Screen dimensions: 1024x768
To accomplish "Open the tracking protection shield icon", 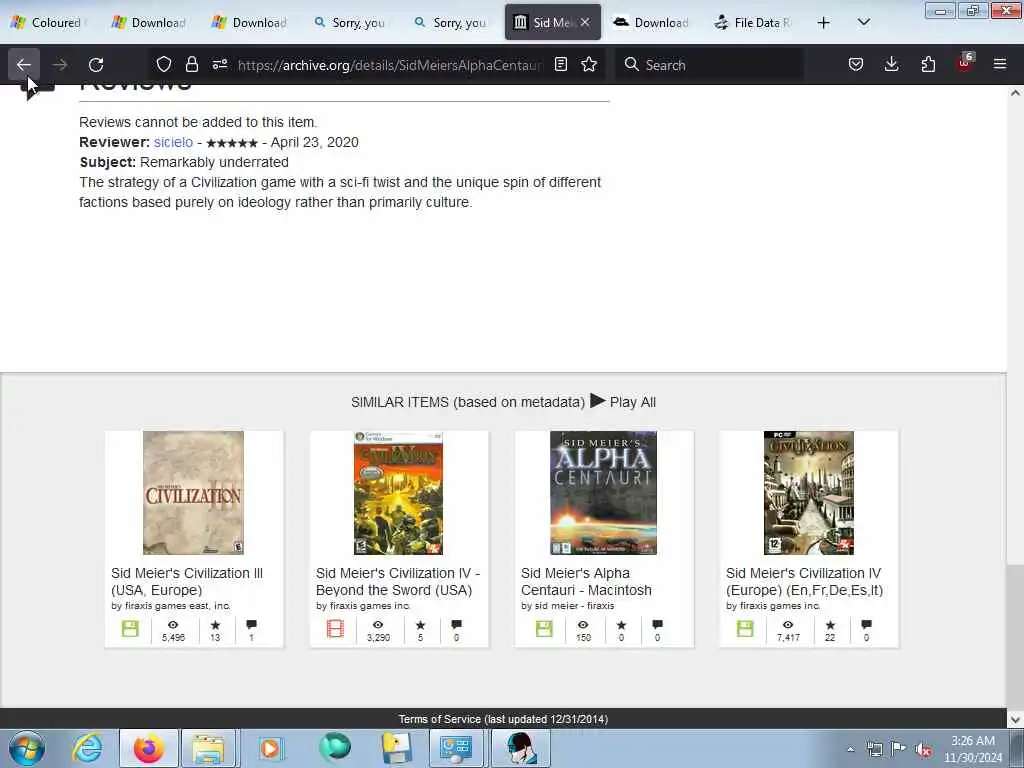I will pyautogui.click(x=164, y=64).
